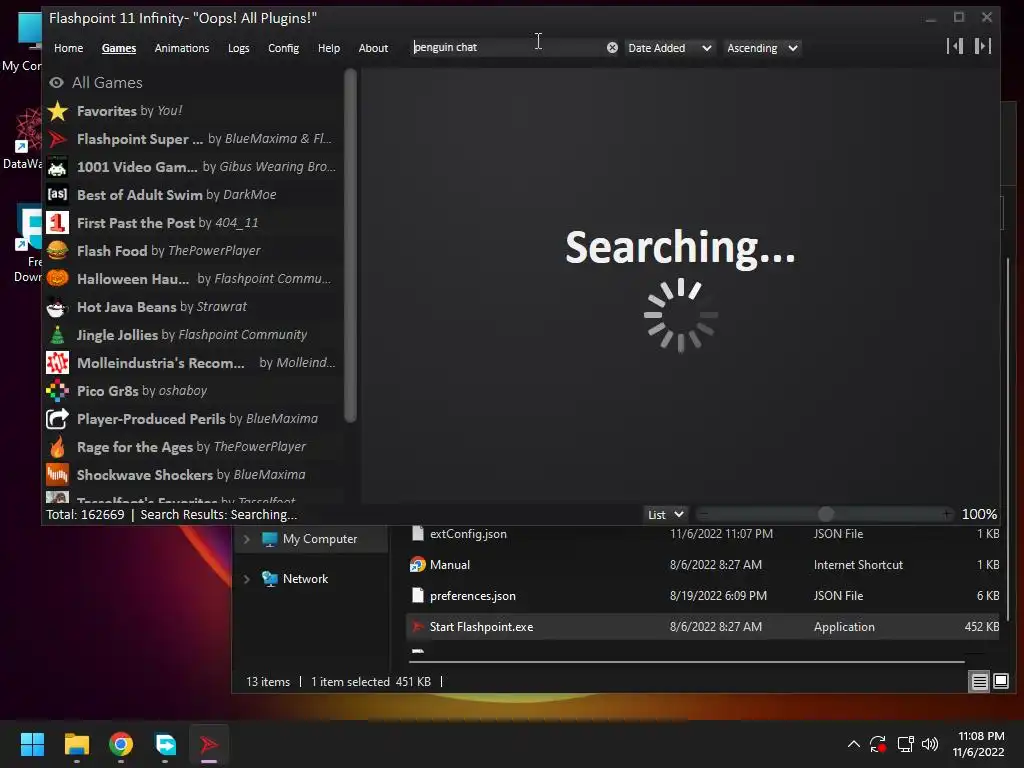This screenshot has height=768, width=1024.
Task: Select the Manual file name in File Explorer
Action: [x=450, y=565]
